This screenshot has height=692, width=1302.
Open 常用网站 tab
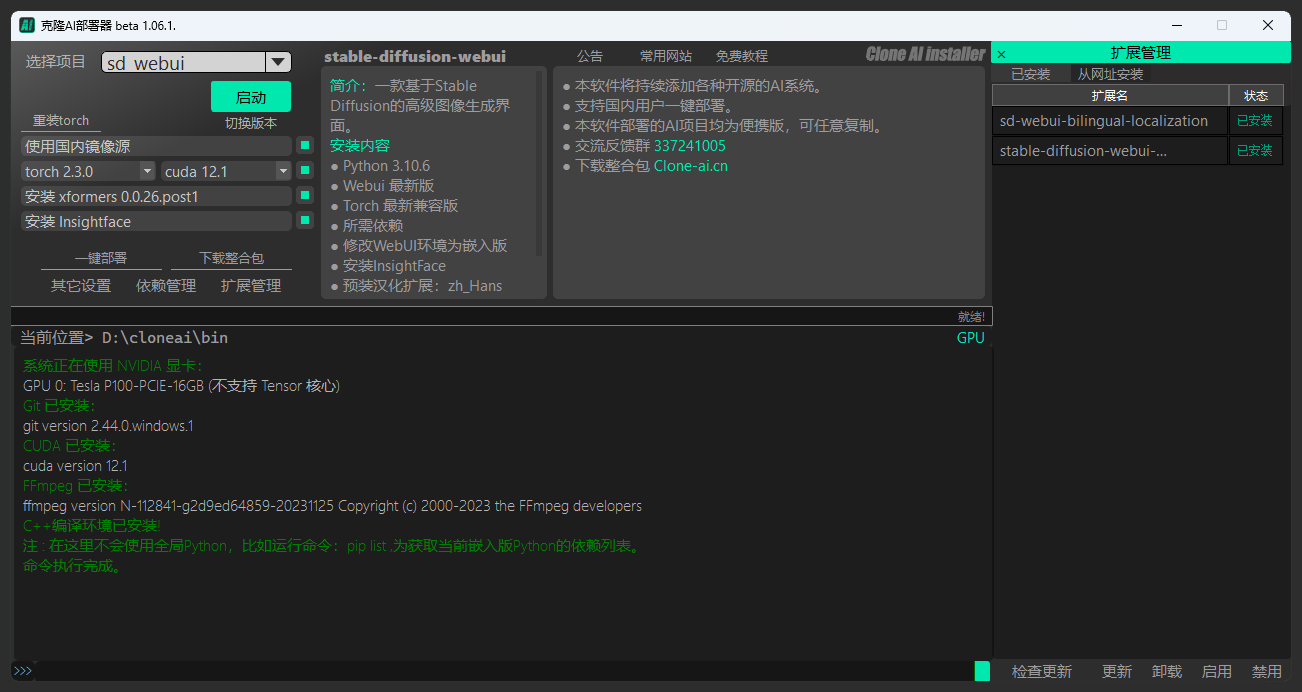click(666, 56)
